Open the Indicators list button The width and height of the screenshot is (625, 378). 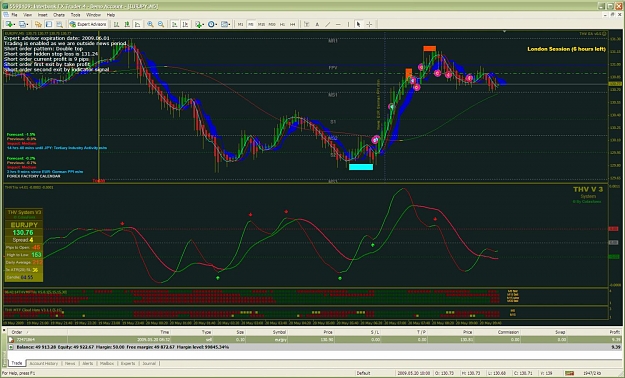(x=198, y=24)
